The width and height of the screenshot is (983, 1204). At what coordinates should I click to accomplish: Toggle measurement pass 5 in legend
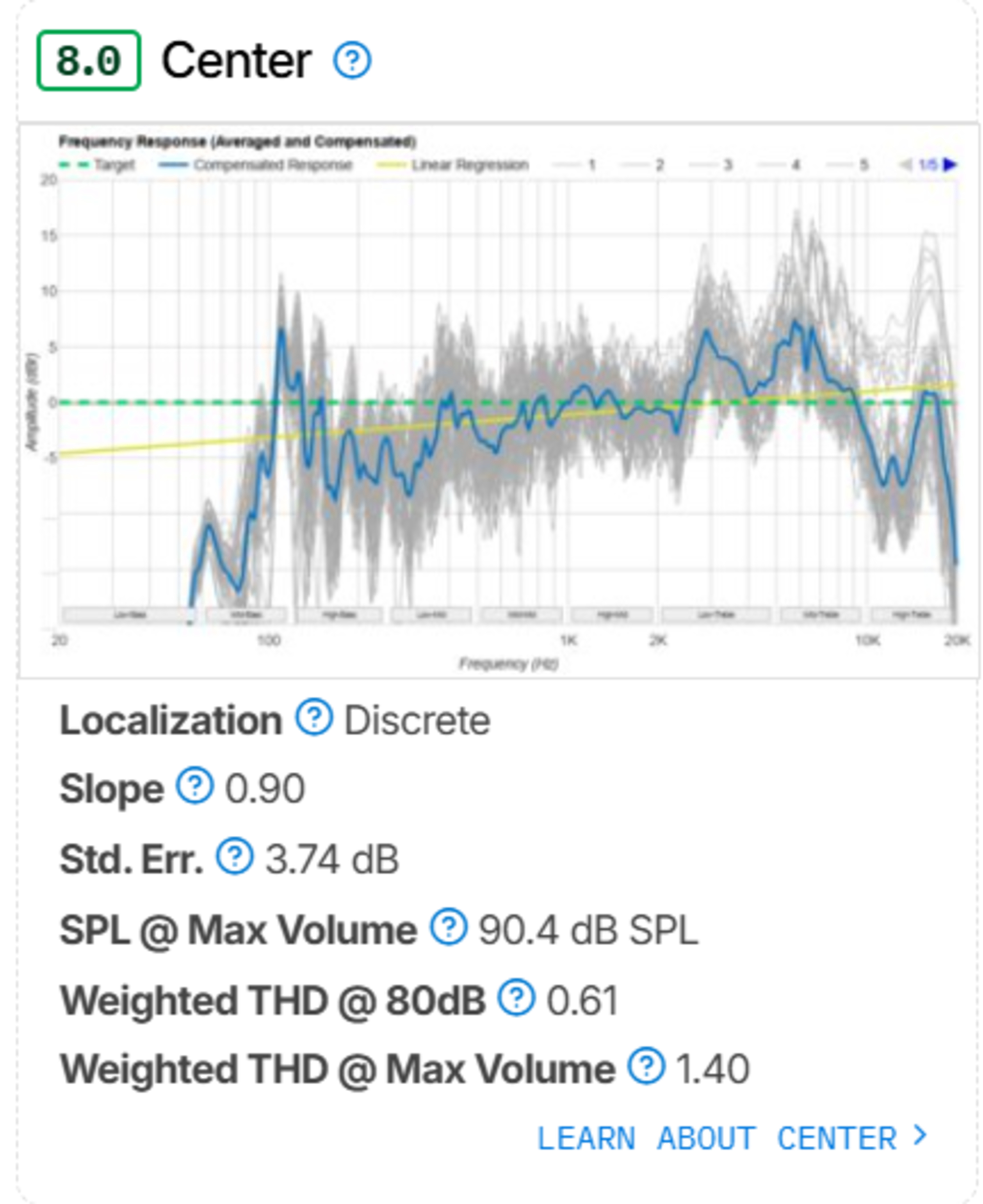click(x=847, y=165)
